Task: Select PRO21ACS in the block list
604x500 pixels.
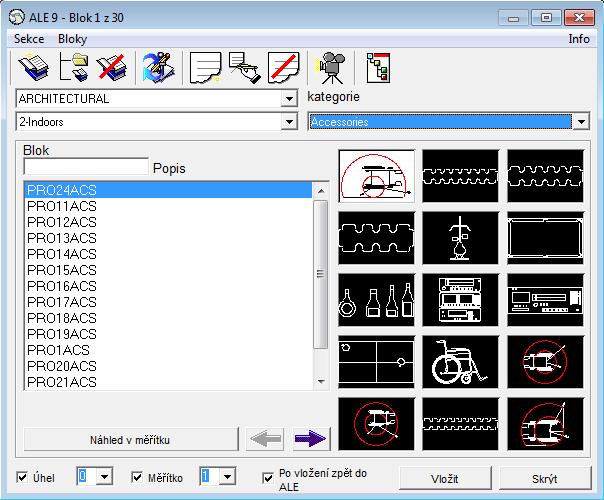Action: pos(168,382)
